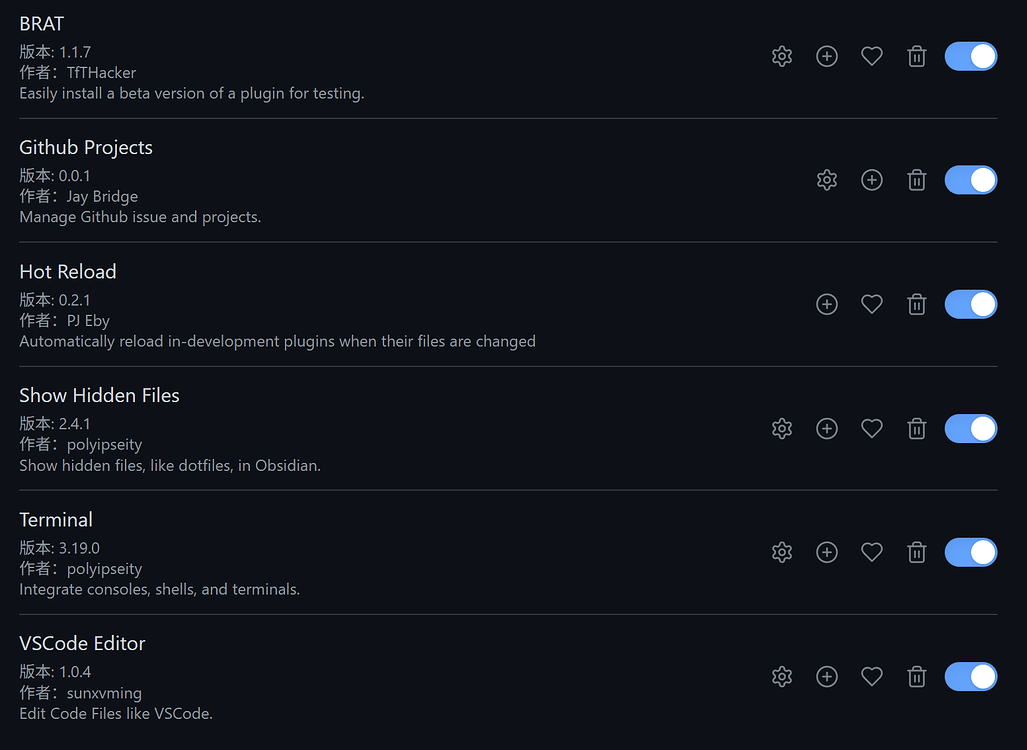Open the Terminal plugin settings
Image resolution: width=1027 pixels, height=750 pixels.
tap(782, 552)
